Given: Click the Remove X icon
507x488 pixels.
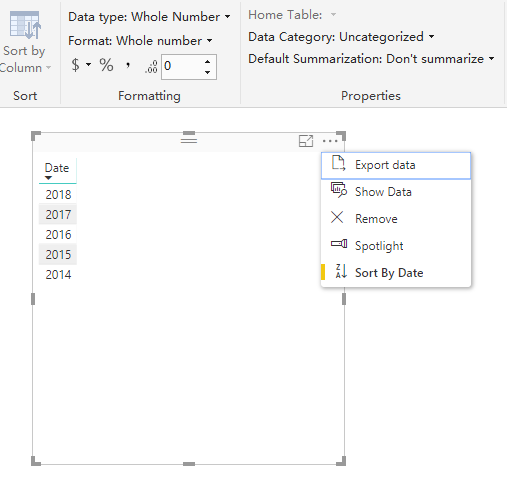Looking at the screenshot, I should pos(337,217).
